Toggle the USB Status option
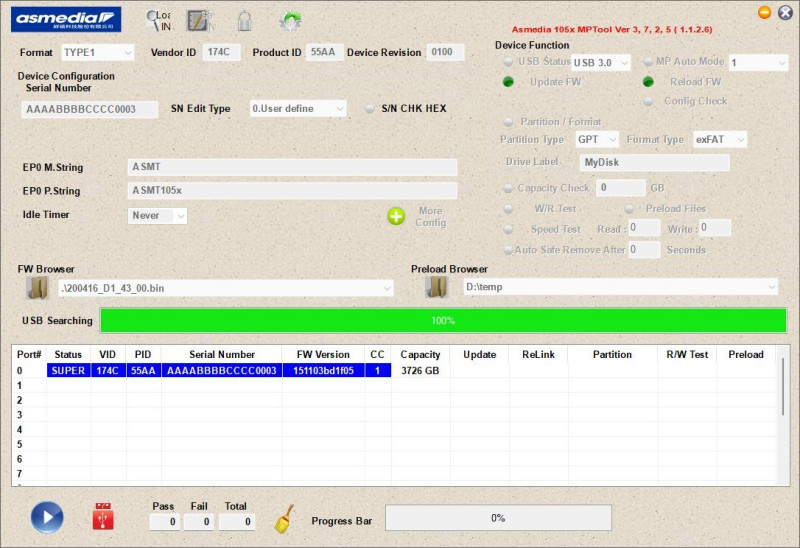 point(509,62)
